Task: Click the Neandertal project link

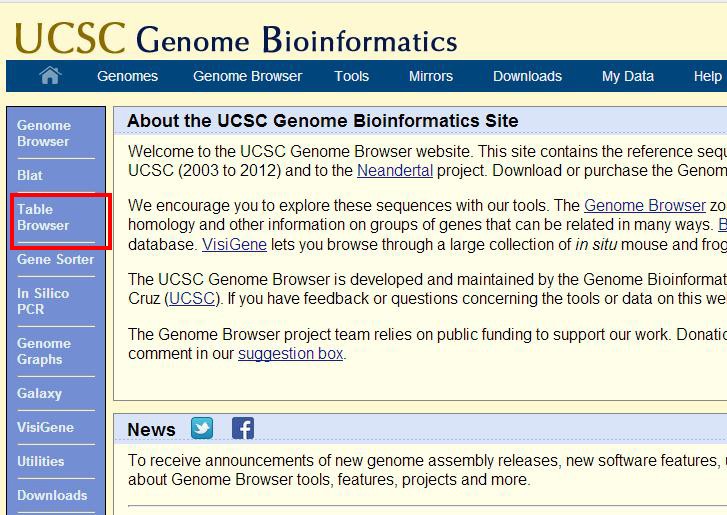Action: coord(395,171)
